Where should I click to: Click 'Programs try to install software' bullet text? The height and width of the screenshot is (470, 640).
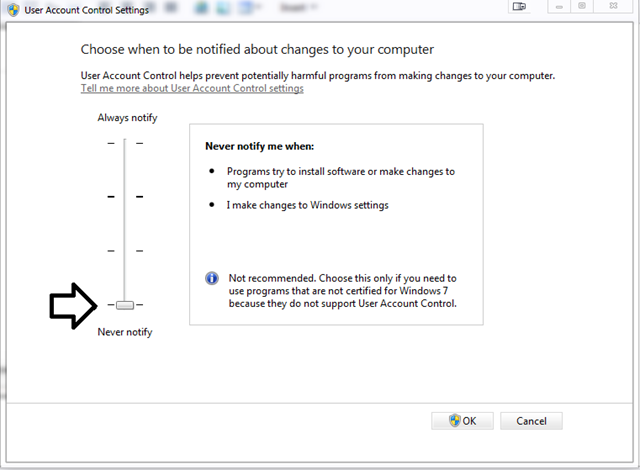pyautogui.click(x=341, y=177)
